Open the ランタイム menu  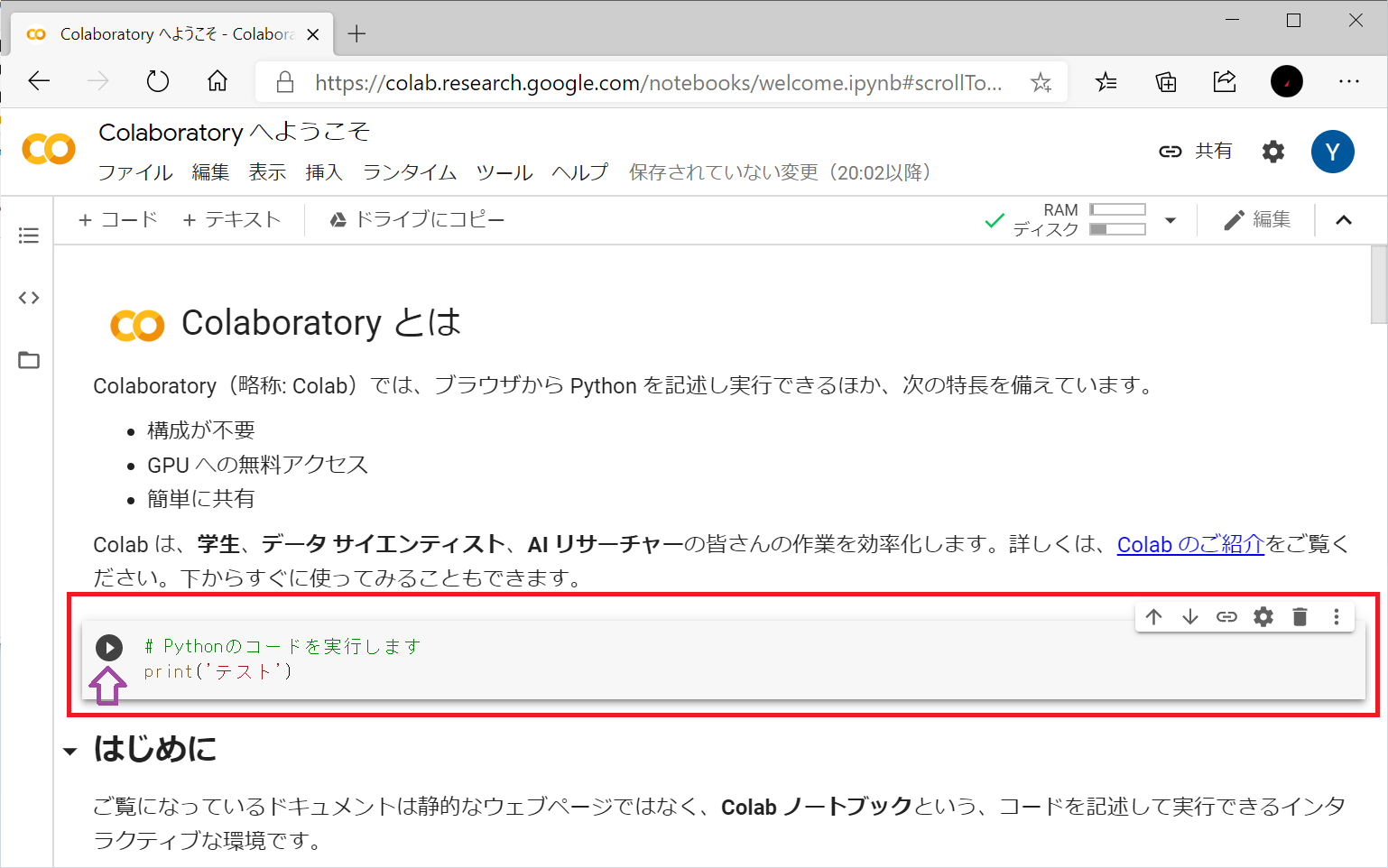pos(409,172)
